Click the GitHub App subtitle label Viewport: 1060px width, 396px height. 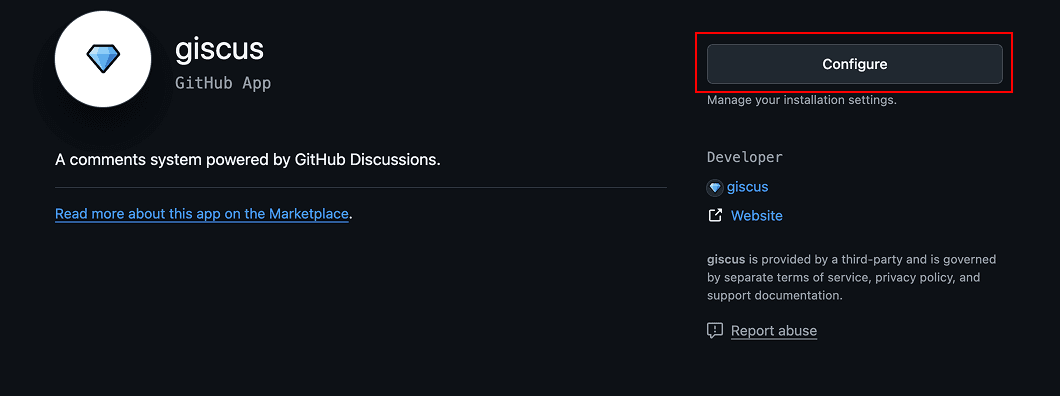(x=223, y=83)
